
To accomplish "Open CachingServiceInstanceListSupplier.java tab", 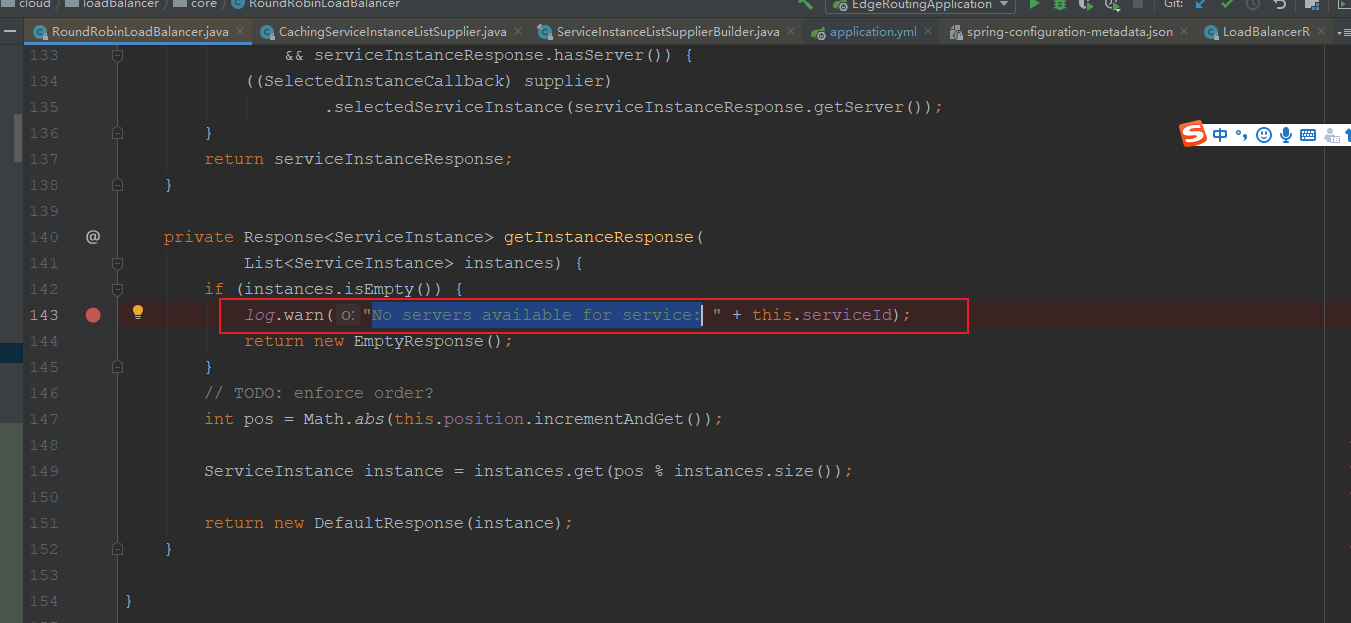I will (393, 32).
